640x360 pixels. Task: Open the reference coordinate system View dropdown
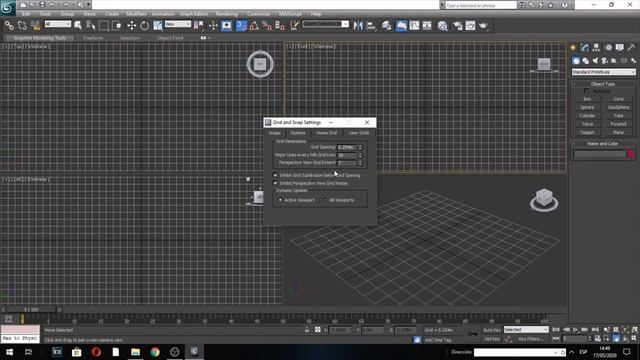click(178, 24)
